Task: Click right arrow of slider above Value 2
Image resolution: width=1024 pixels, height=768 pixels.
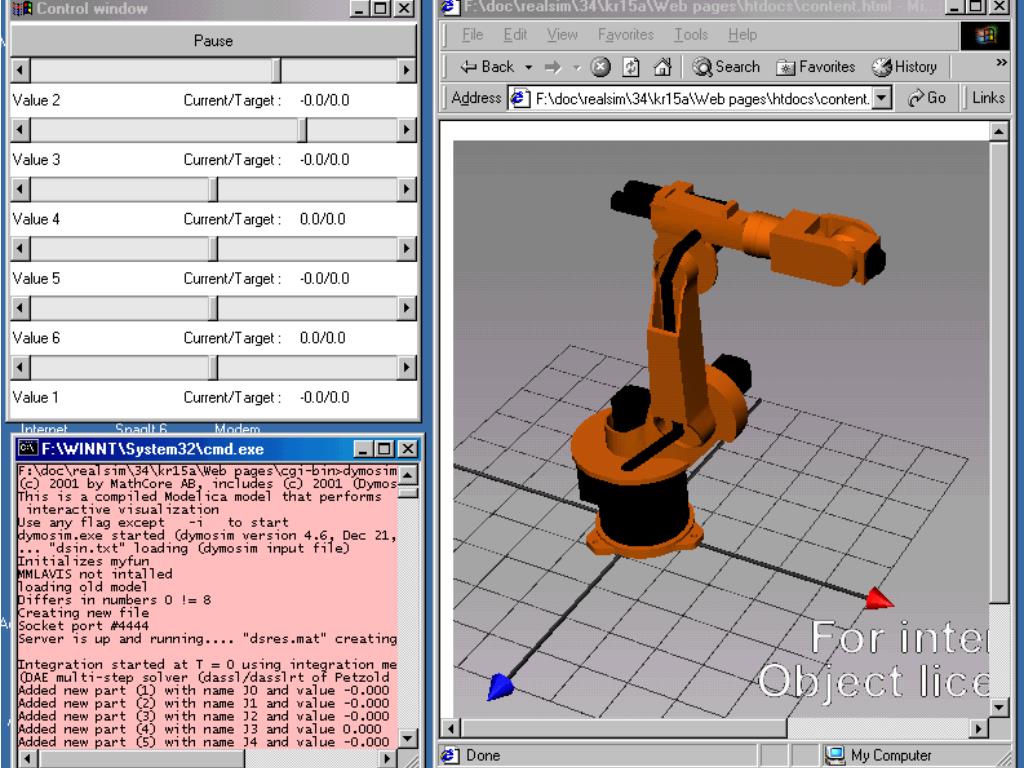Action: pos(406,71)
